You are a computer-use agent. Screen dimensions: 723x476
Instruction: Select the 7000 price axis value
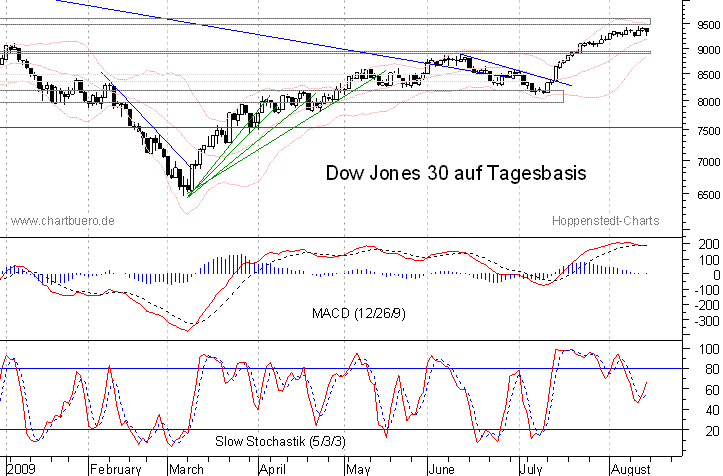(x=708, y=162)
